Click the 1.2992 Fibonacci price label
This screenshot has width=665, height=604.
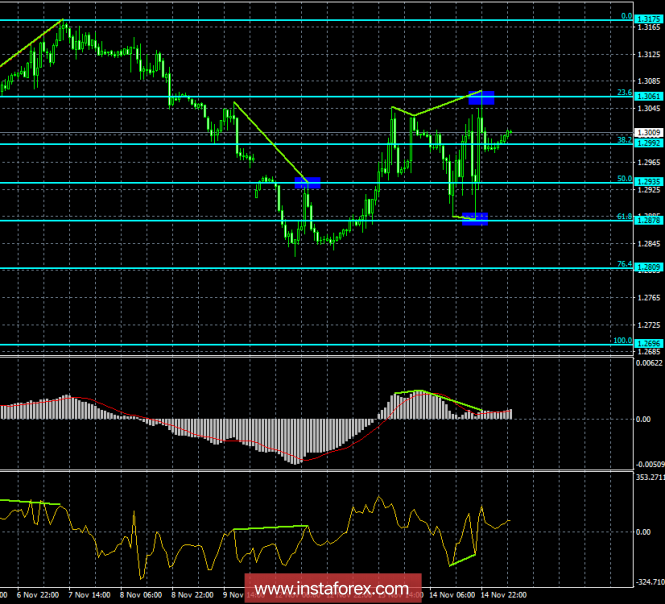[649, 143]
